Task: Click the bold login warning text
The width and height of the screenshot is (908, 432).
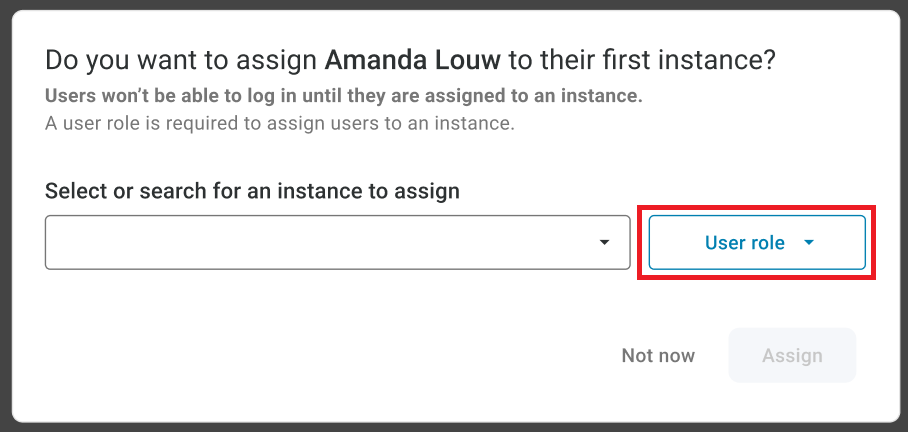Action: [x=343, y=97]
